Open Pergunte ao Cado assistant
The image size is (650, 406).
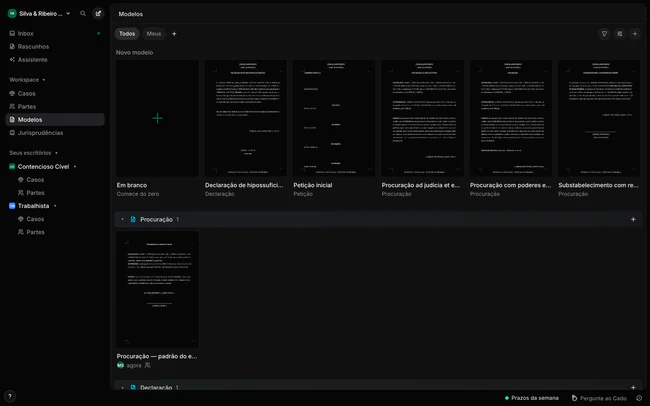click(x=599, y=398)
